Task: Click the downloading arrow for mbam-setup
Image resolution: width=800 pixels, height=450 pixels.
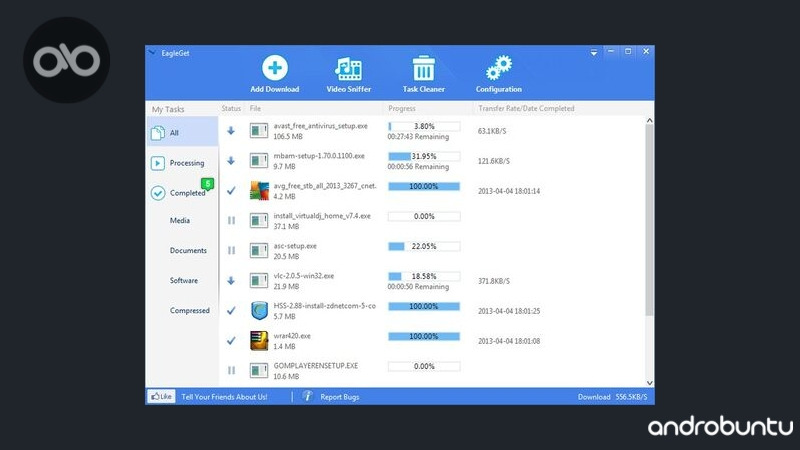Action: [231, 161]
